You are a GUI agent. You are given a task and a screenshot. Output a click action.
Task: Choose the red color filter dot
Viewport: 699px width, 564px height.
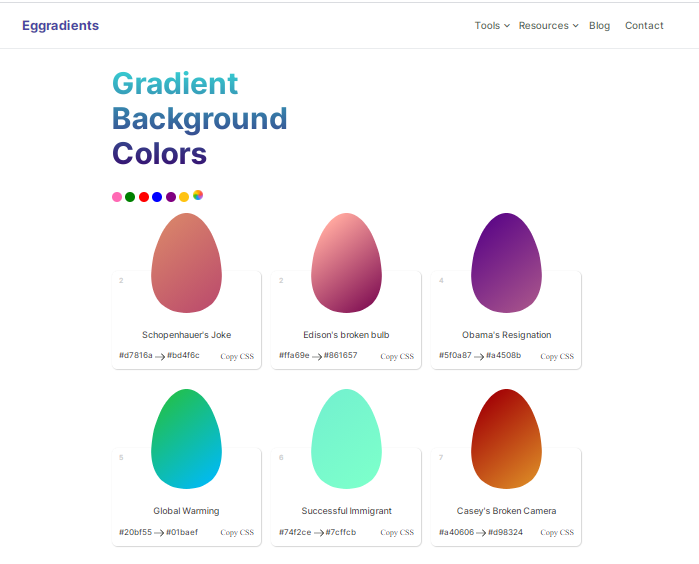coord(144,197)
